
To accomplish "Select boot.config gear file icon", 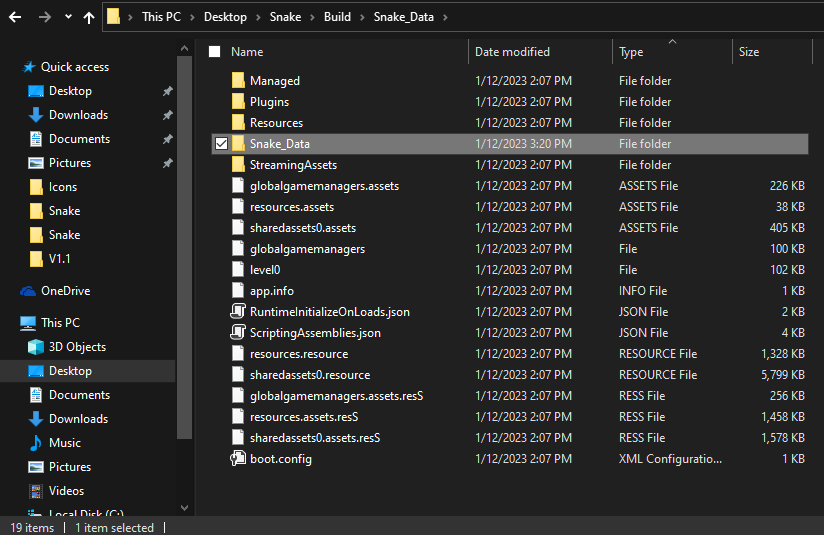I will pos(238,458).
